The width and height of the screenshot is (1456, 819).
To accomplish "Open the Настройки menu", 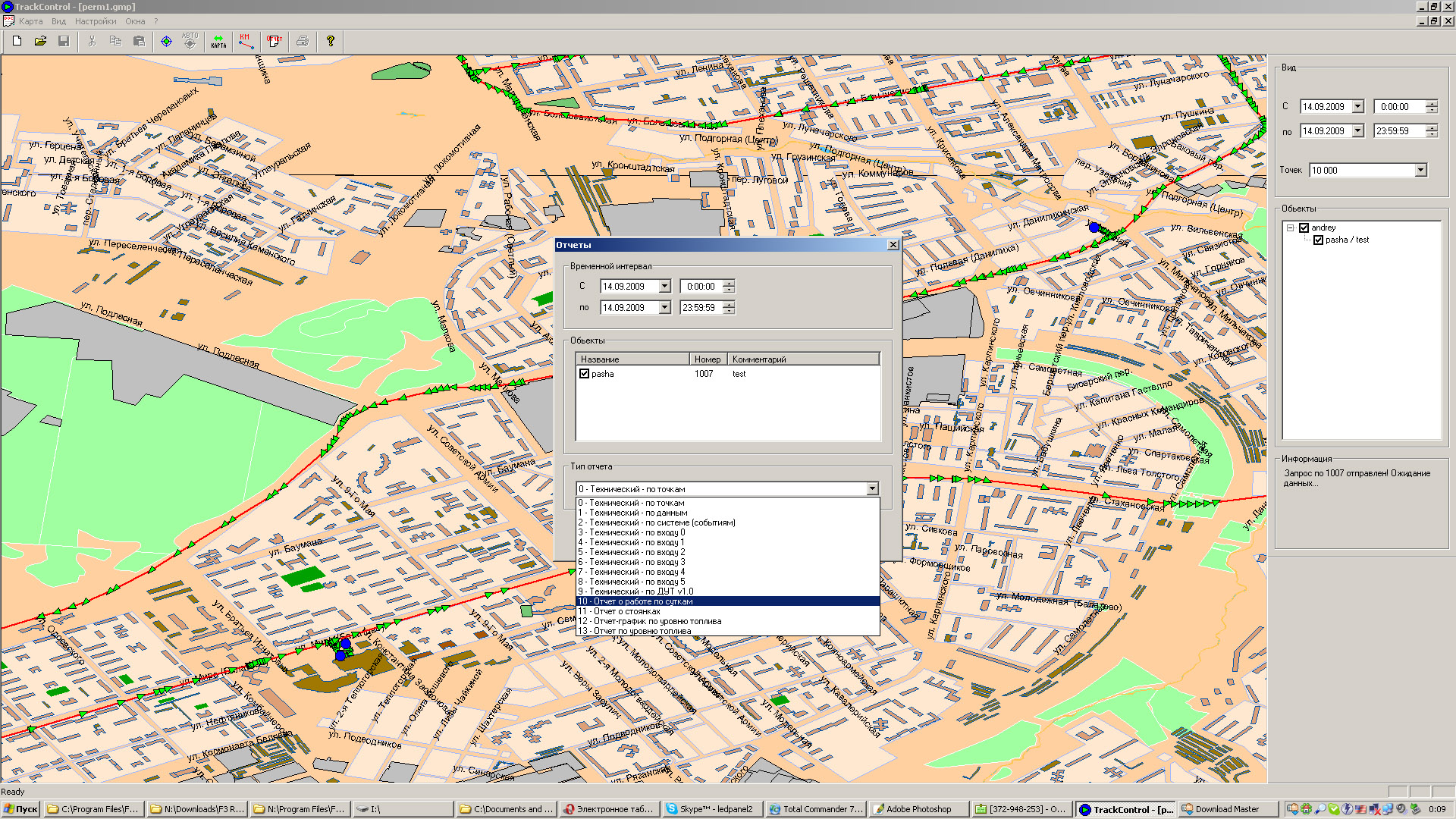I will [x=96, y=21].
